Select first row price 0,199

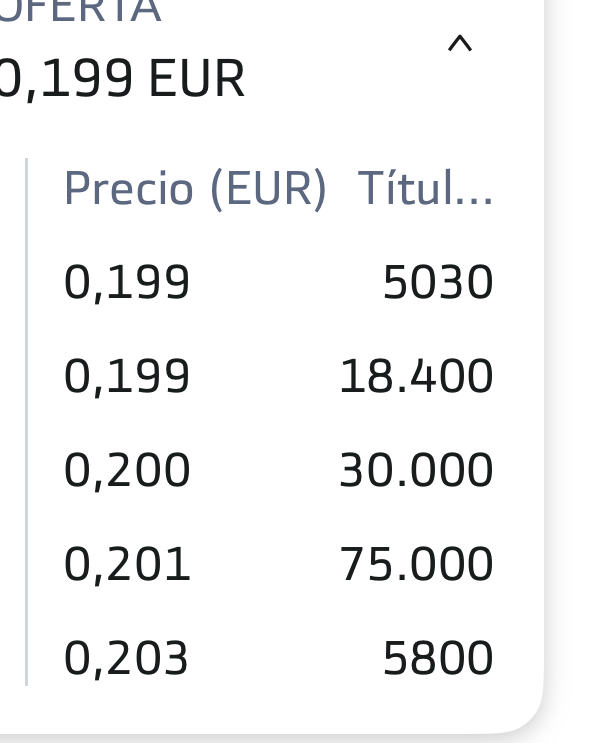[x=127, y=283]
